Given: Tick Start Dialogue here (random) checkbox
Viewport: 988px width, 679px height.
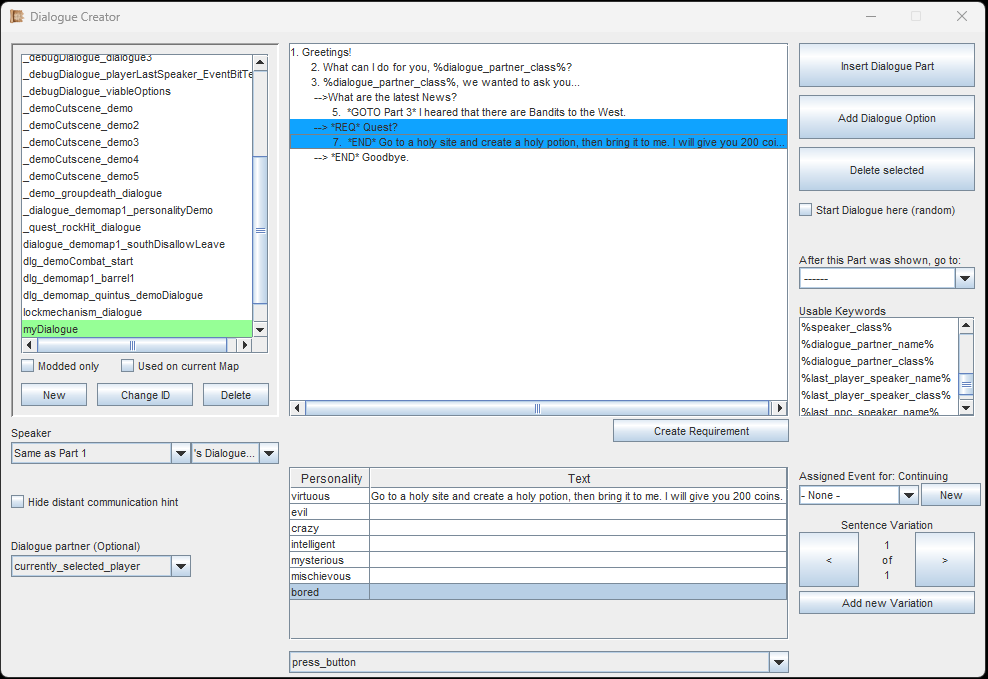Looking at the screenshot, I should point(806,210).
